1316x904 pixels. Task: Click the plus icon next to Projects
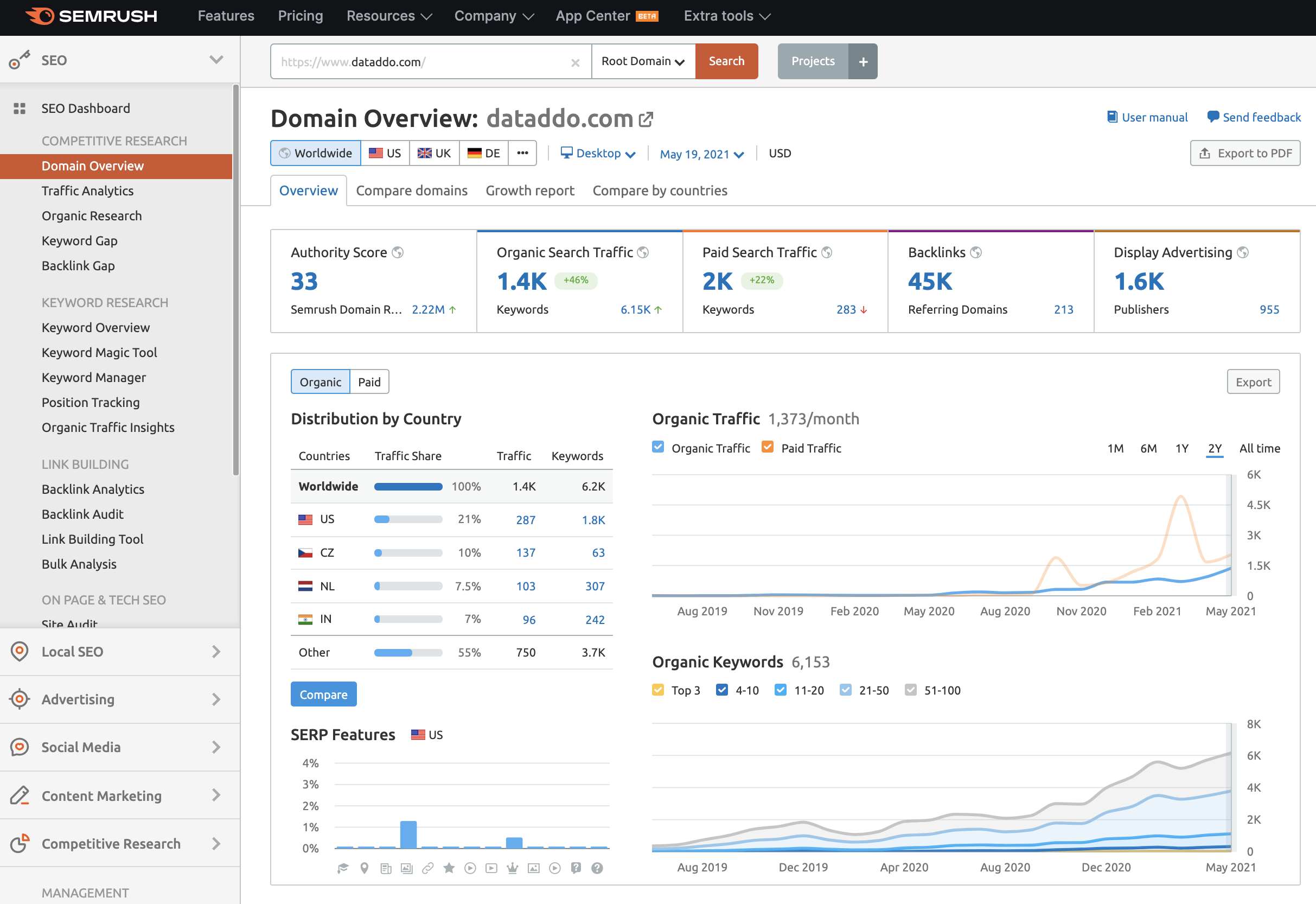tap(863, 62)
